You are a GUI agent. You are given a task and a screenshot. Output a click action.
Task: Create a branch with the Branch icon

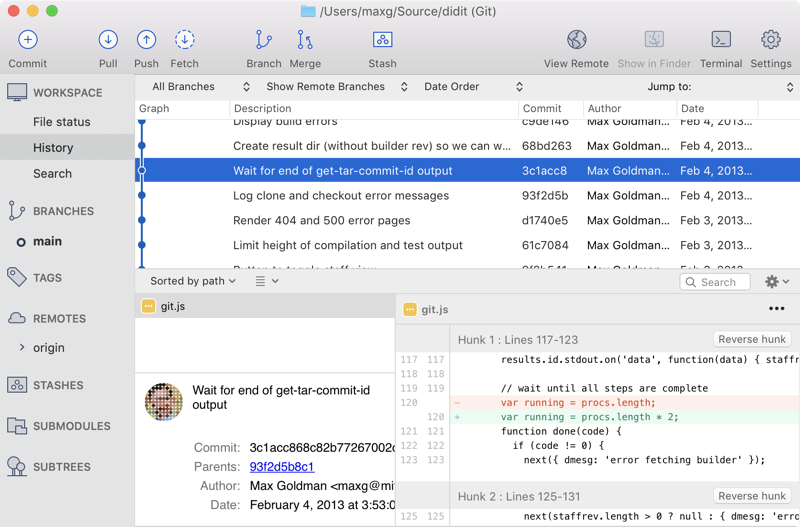click(x=264, y=40)
